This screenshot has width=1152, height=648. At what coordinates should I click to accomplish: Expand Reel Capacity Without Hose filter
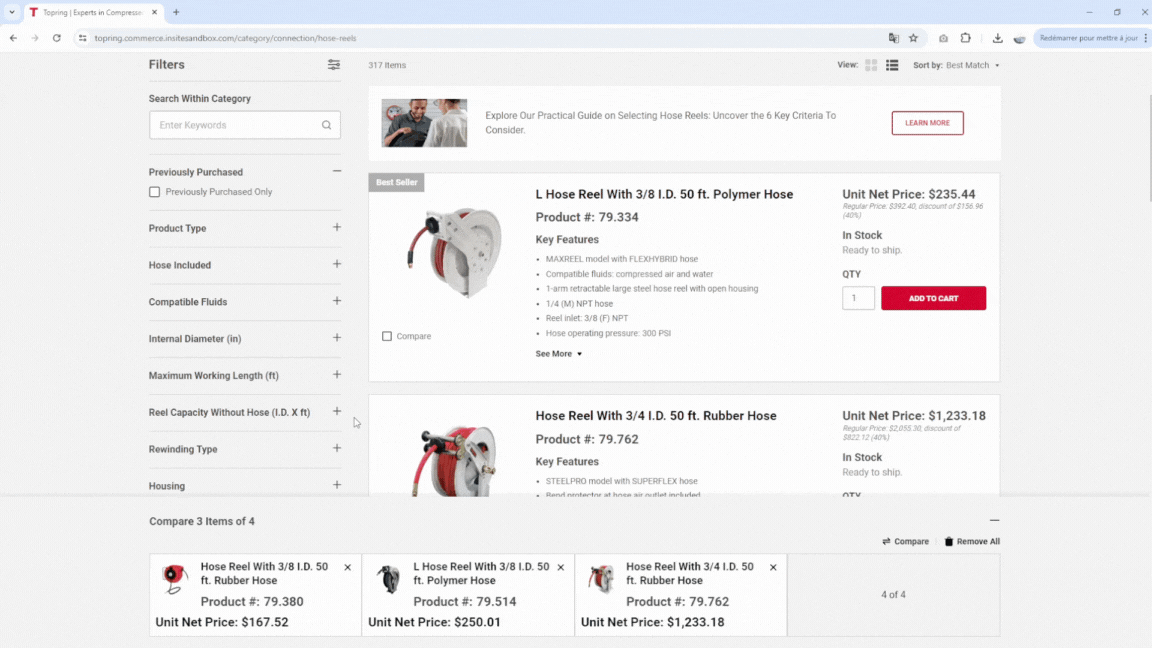pyautogui.click(x=336, y=411)
